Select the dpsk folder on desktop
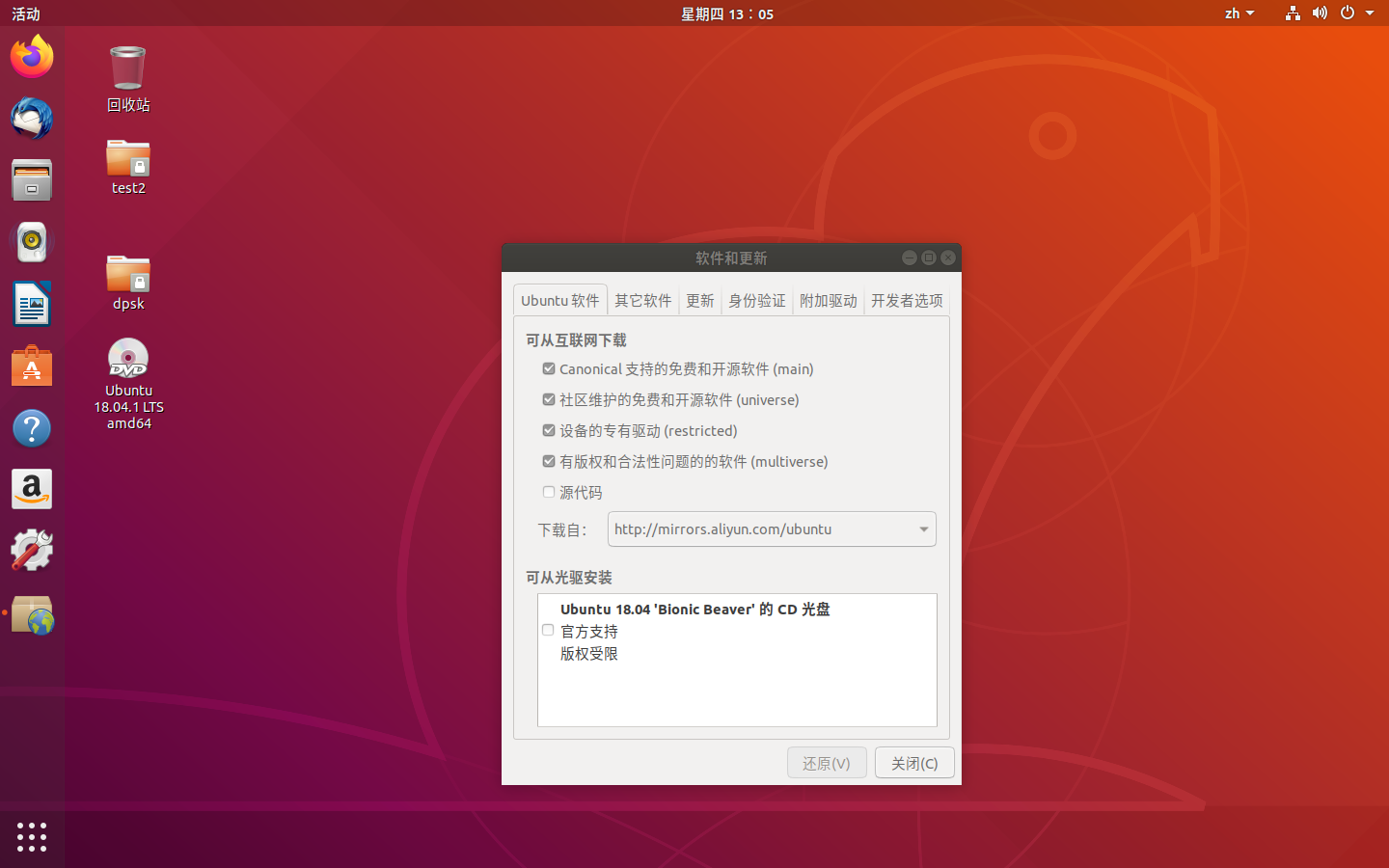This screenshot has width=1389, height=868. pos(128,283)
